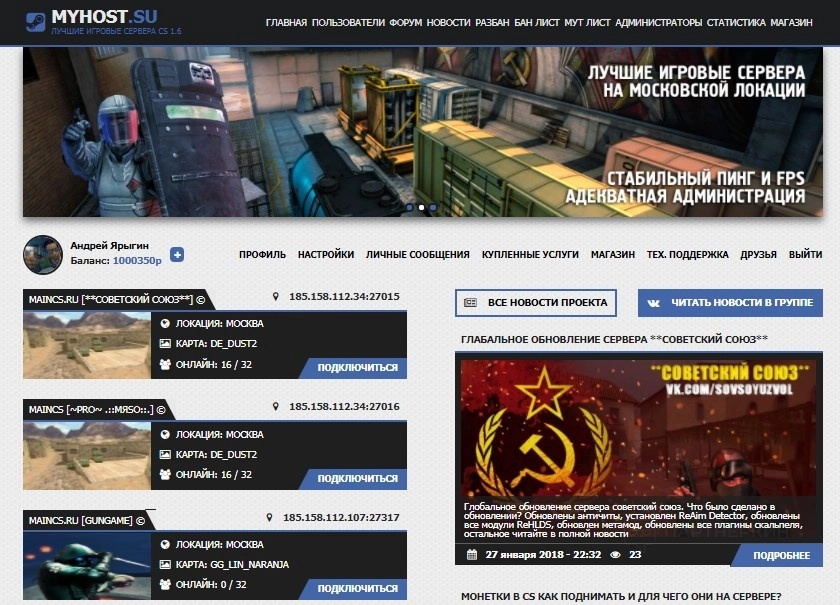Open Статистика in top menu

736,23
